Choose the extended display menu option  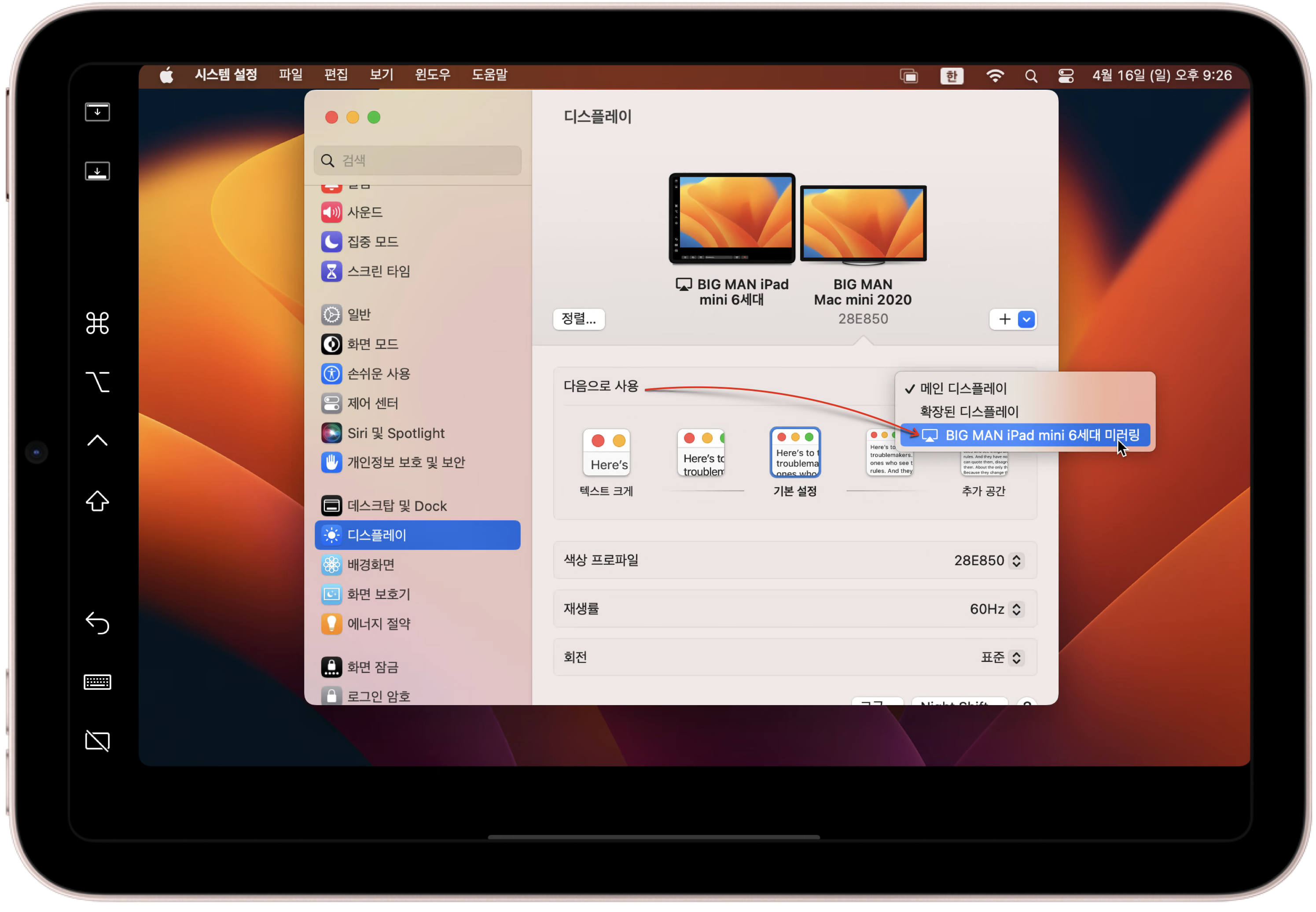point(969,412)
